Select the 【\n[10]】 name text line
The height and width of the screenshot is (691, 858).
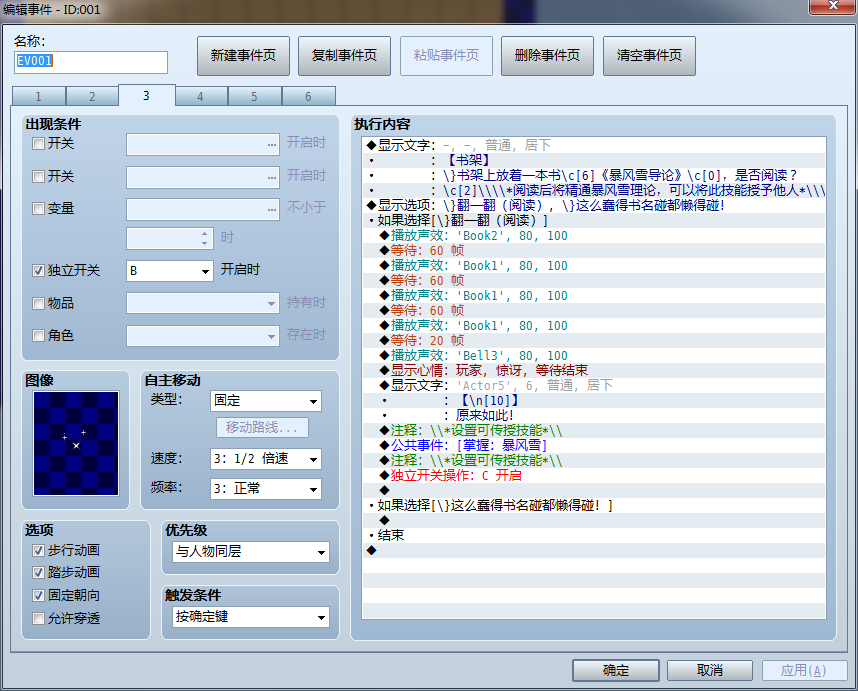click(x=594, y=400)
